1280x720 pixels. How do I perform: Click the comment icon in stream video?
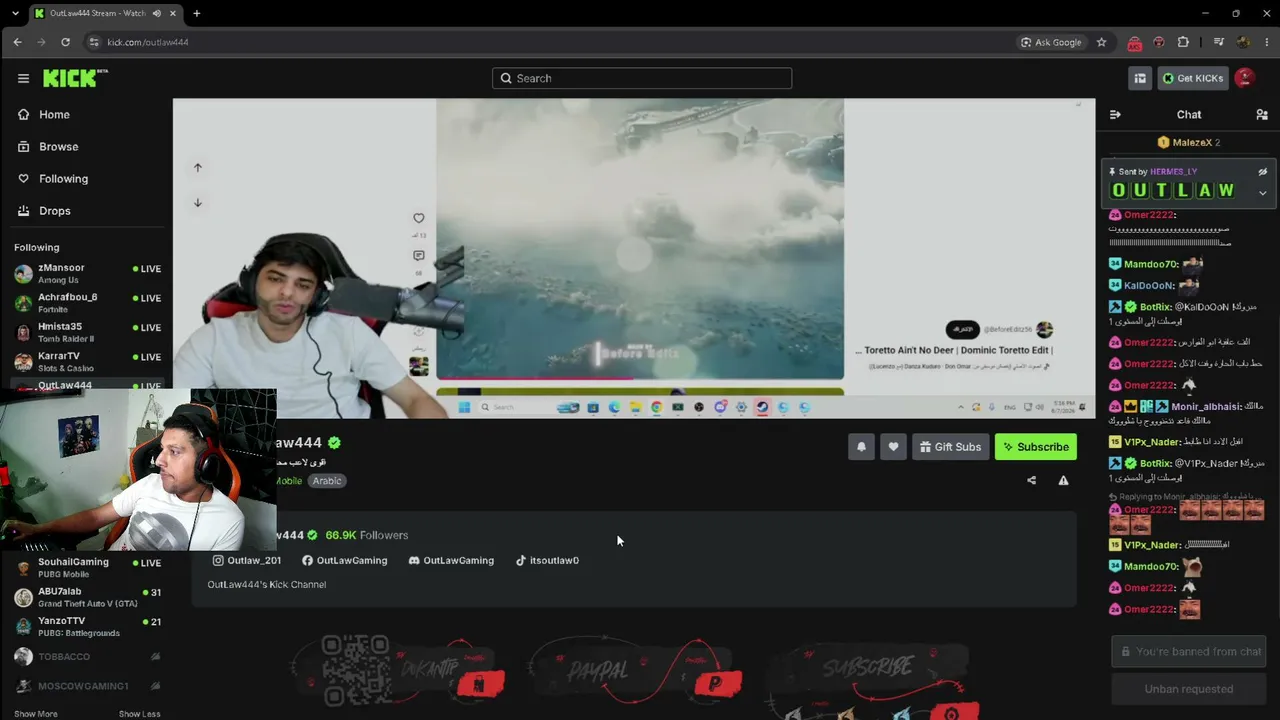coord(419,256)
